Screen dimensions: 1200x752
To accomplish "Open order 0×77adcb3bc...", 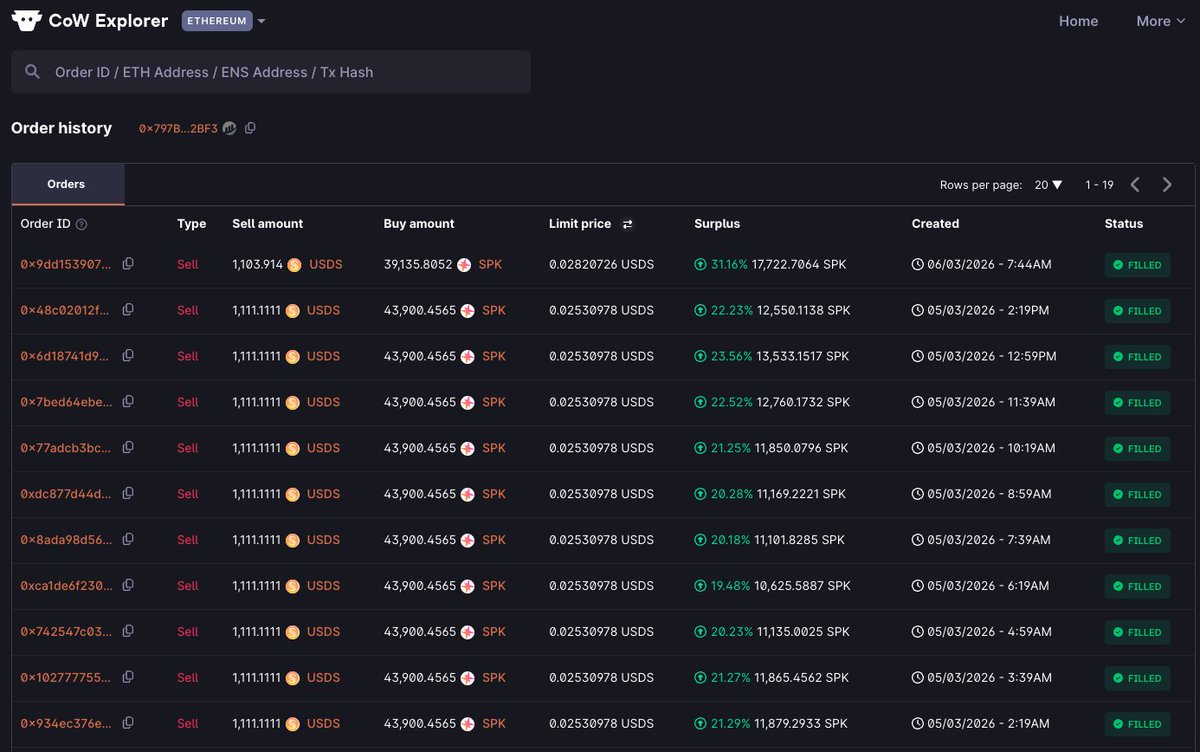I will [x=66, y=448].
